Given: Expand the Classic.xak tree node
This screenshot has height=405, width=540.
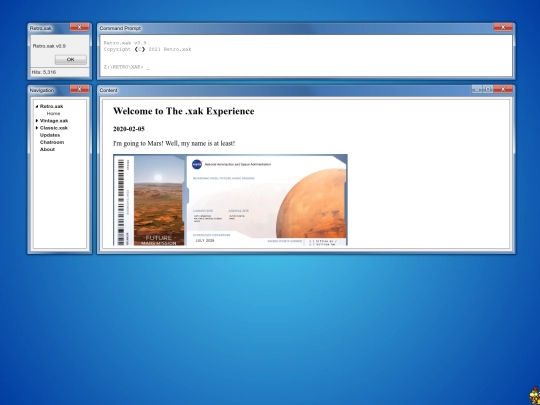Looking at the screenshot, I should [x=37, y=128].
